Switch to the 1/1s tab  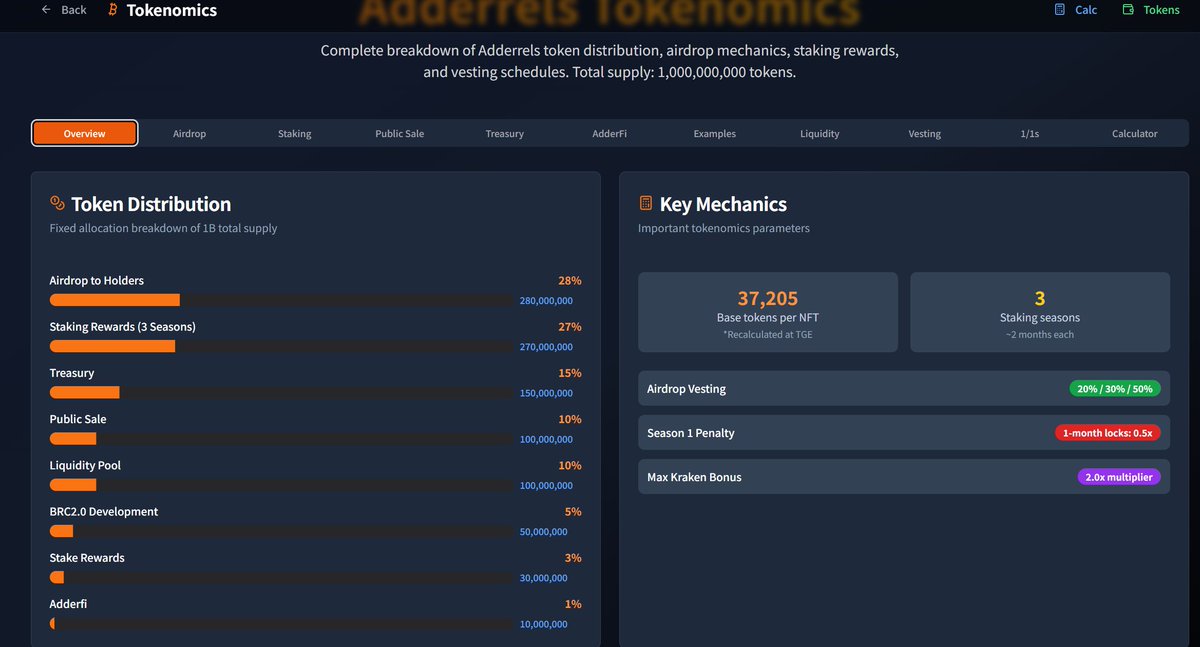coord(1030,133)
